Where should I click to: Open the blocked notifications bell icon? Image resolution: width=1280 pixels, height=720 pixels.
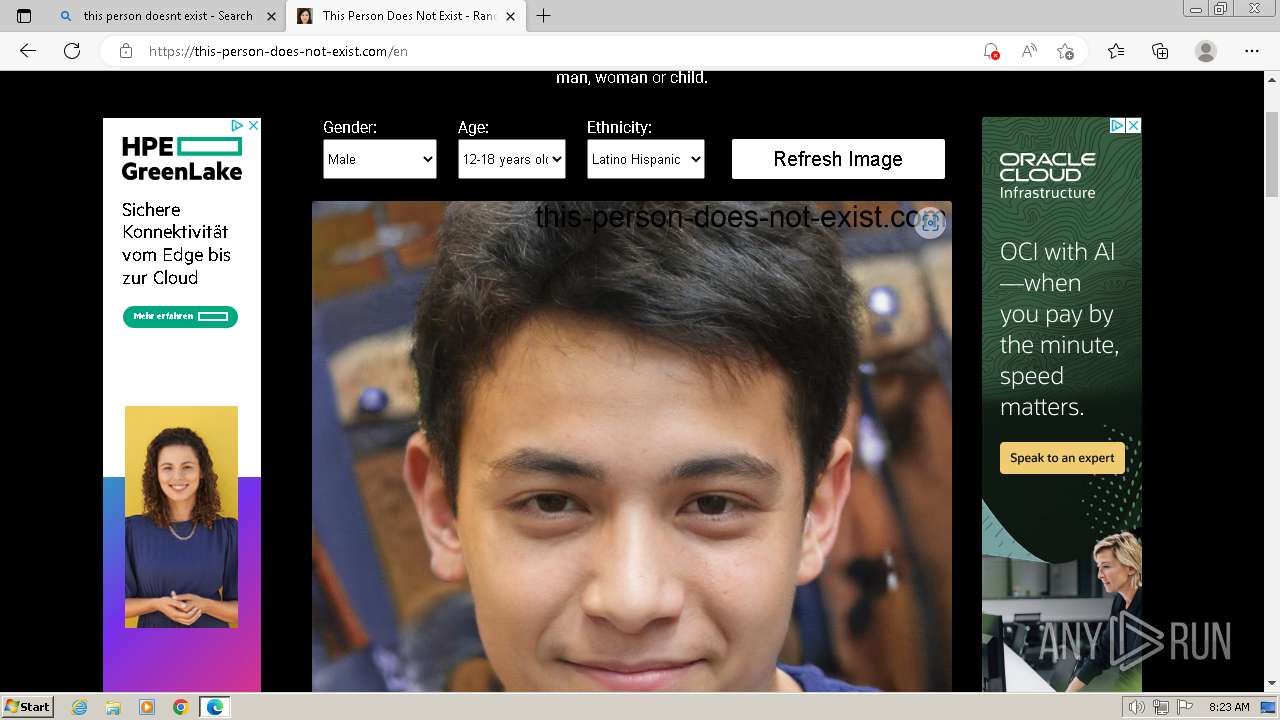991,51
